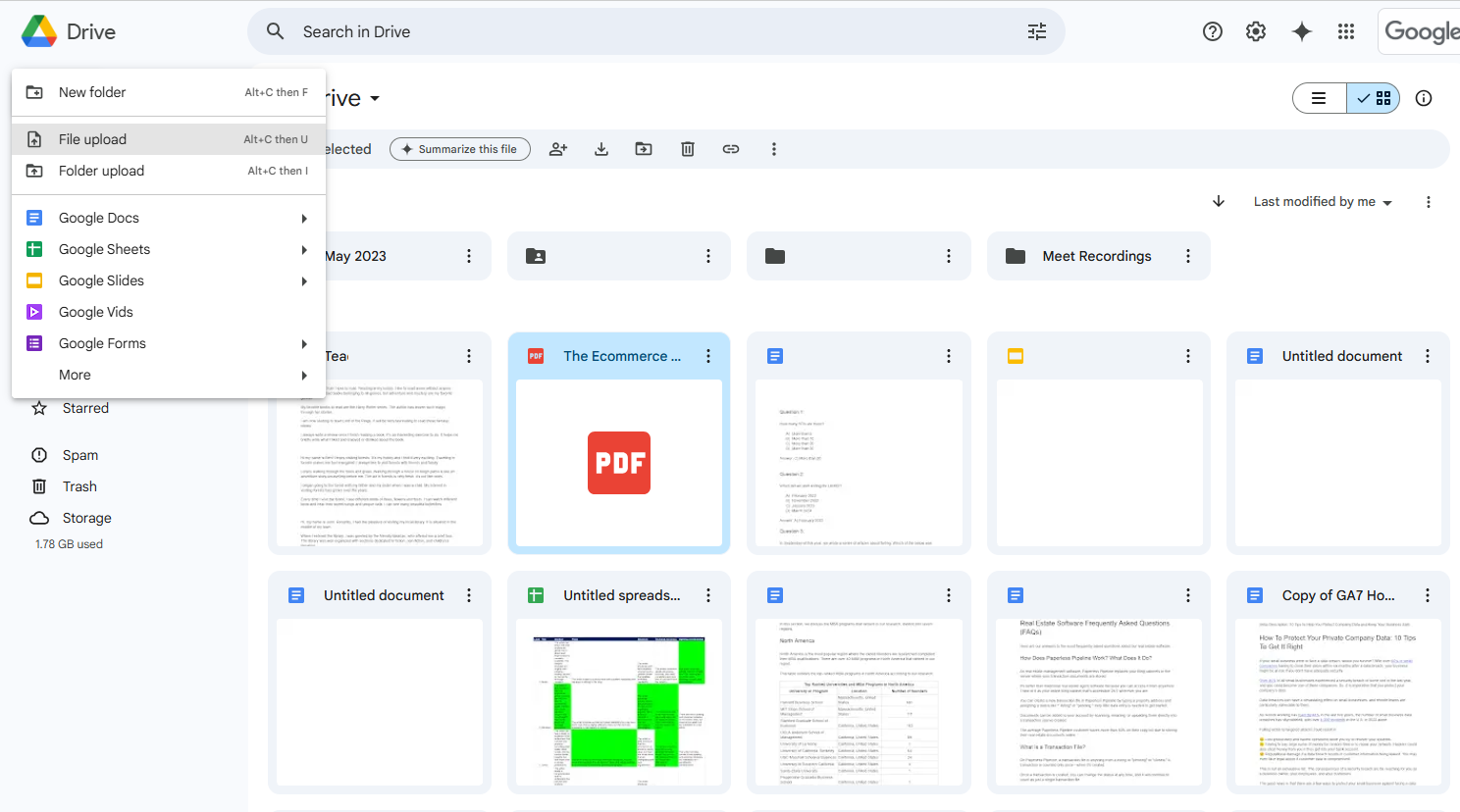1460x812 pixels.
Task: Move the selected file to trash
Action: 687,148
